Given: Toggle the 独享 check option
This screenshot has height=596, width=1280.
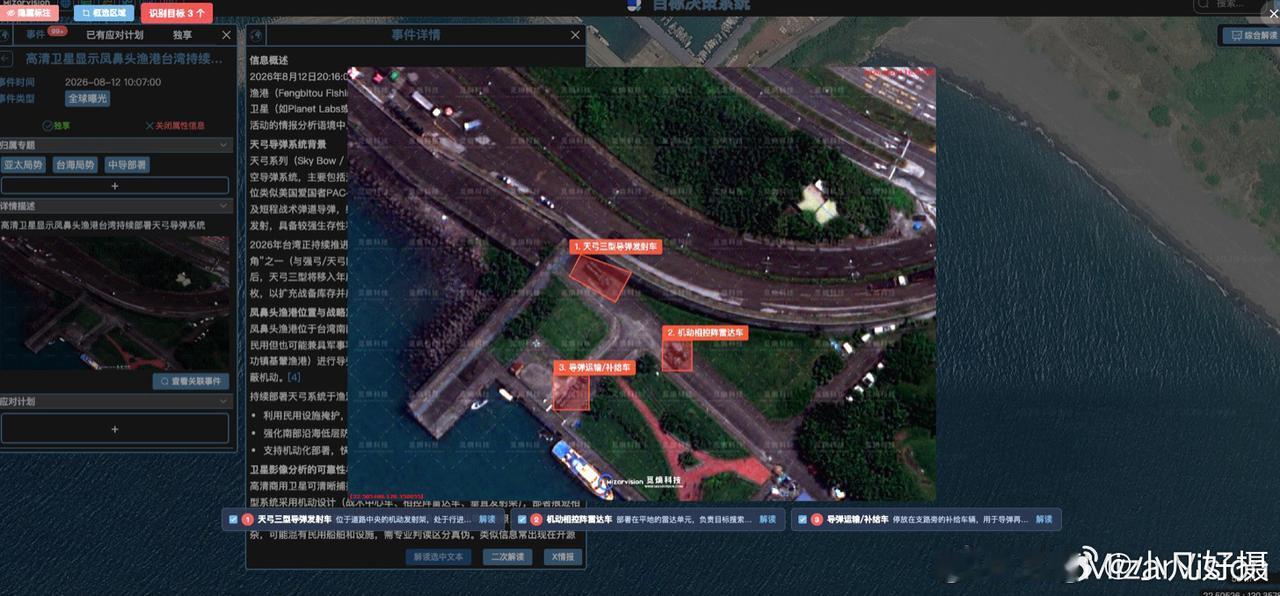Looking at the screenshot, I should (x=56, y=126).
